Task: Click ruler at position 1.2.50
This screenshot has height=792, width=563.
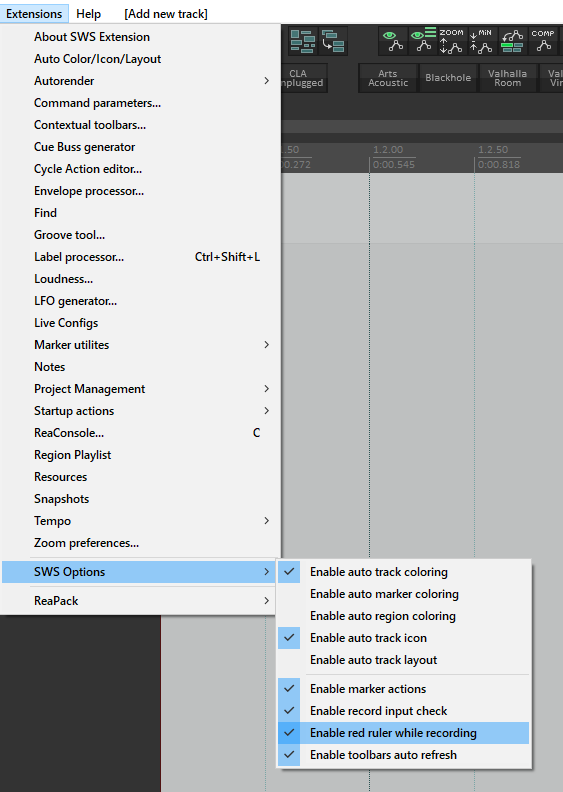Action: 493,150
